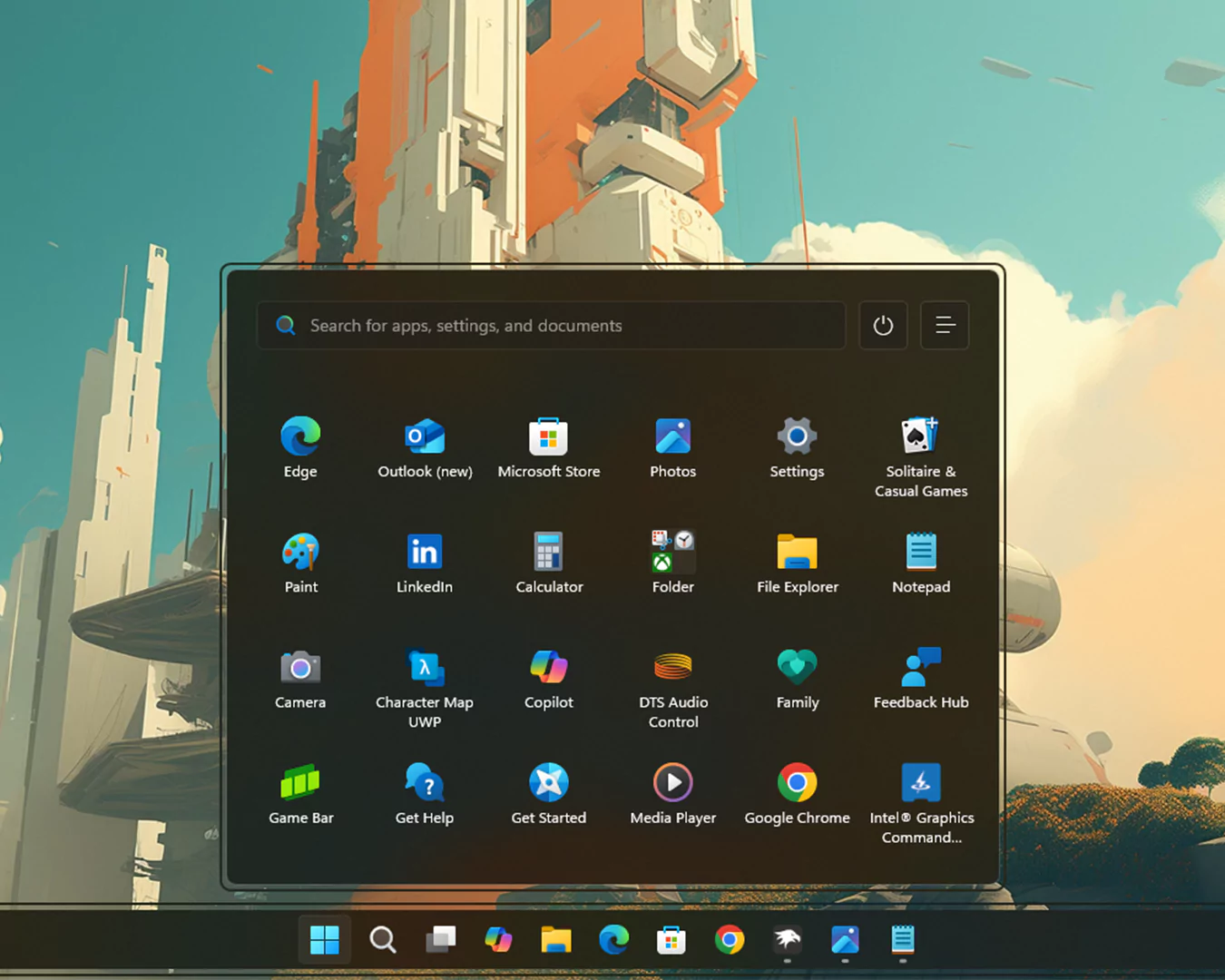1225x980 pixels.
Task: Open the Paint app
Action: [x=301, y=563]
